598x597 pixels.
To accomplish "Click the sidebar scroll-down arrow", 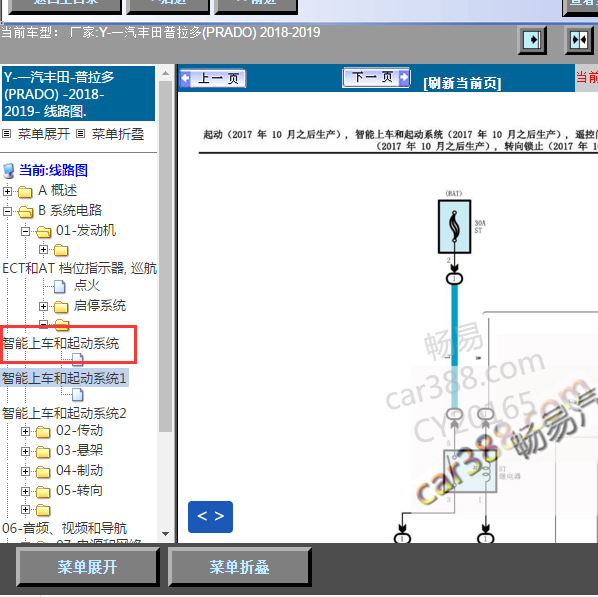I will point(166,534).
